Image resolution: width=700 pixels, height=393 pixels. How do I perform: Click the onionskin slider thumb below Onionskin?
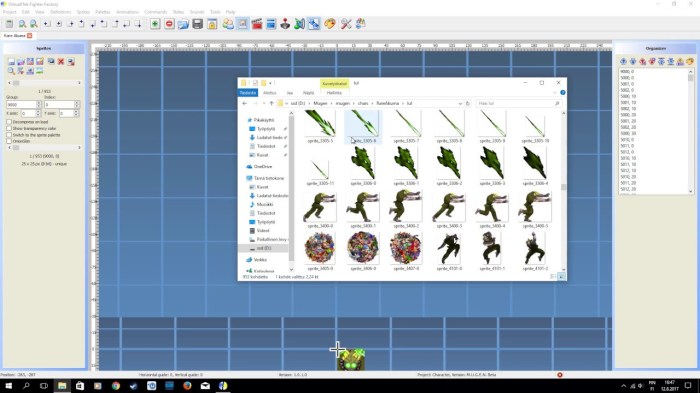16,147
